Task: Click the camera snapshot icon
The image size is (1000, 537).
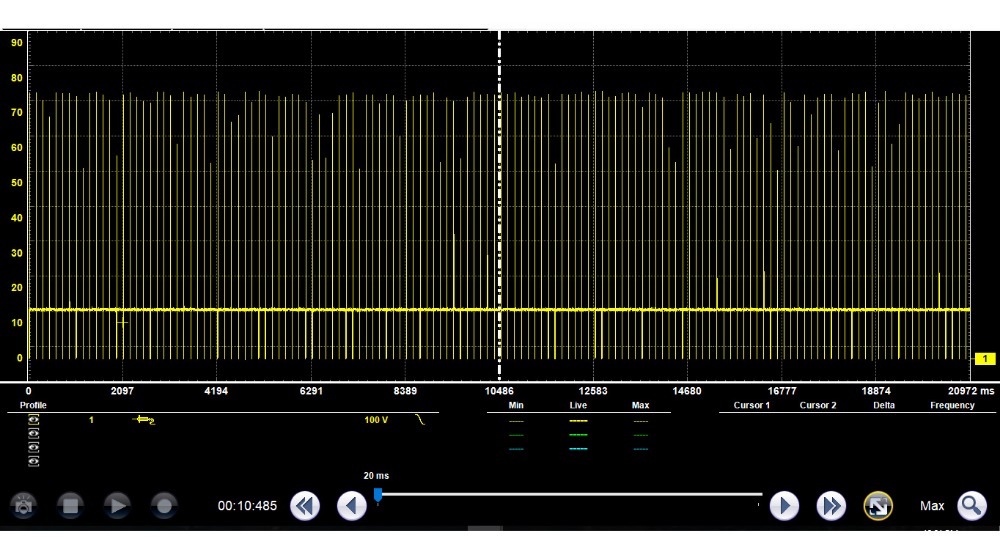Action: click(24, 506)
